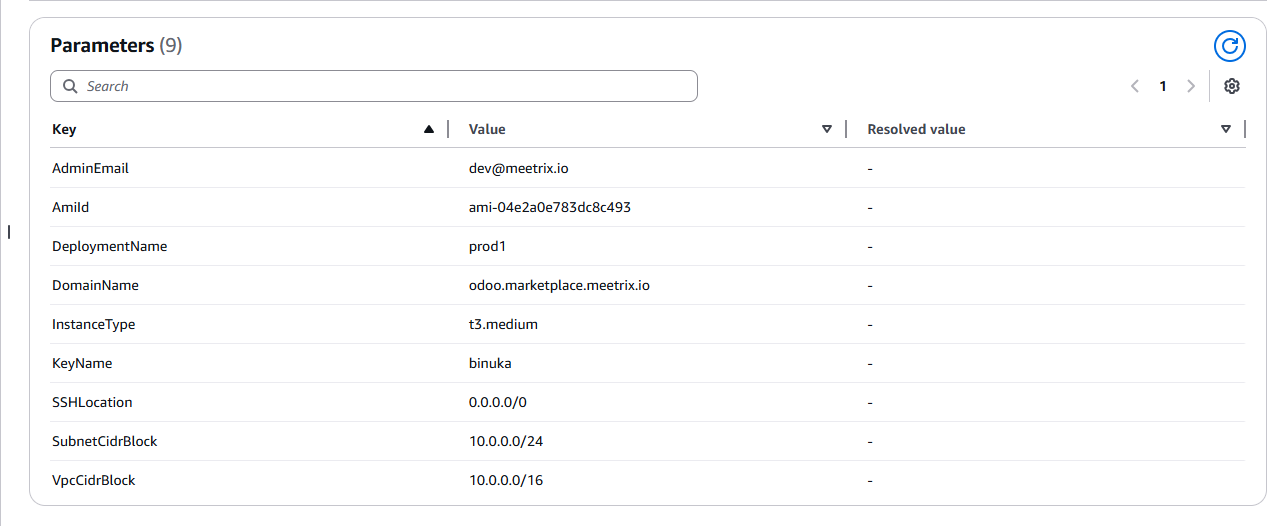Click the magnifier icon in search box
The image size is (1278, 526).
point(70,86)
